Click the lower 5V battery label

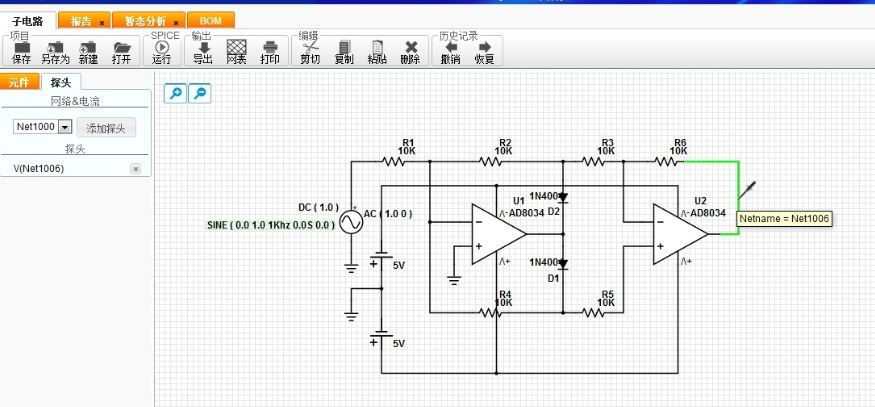(x=398, y=344)
